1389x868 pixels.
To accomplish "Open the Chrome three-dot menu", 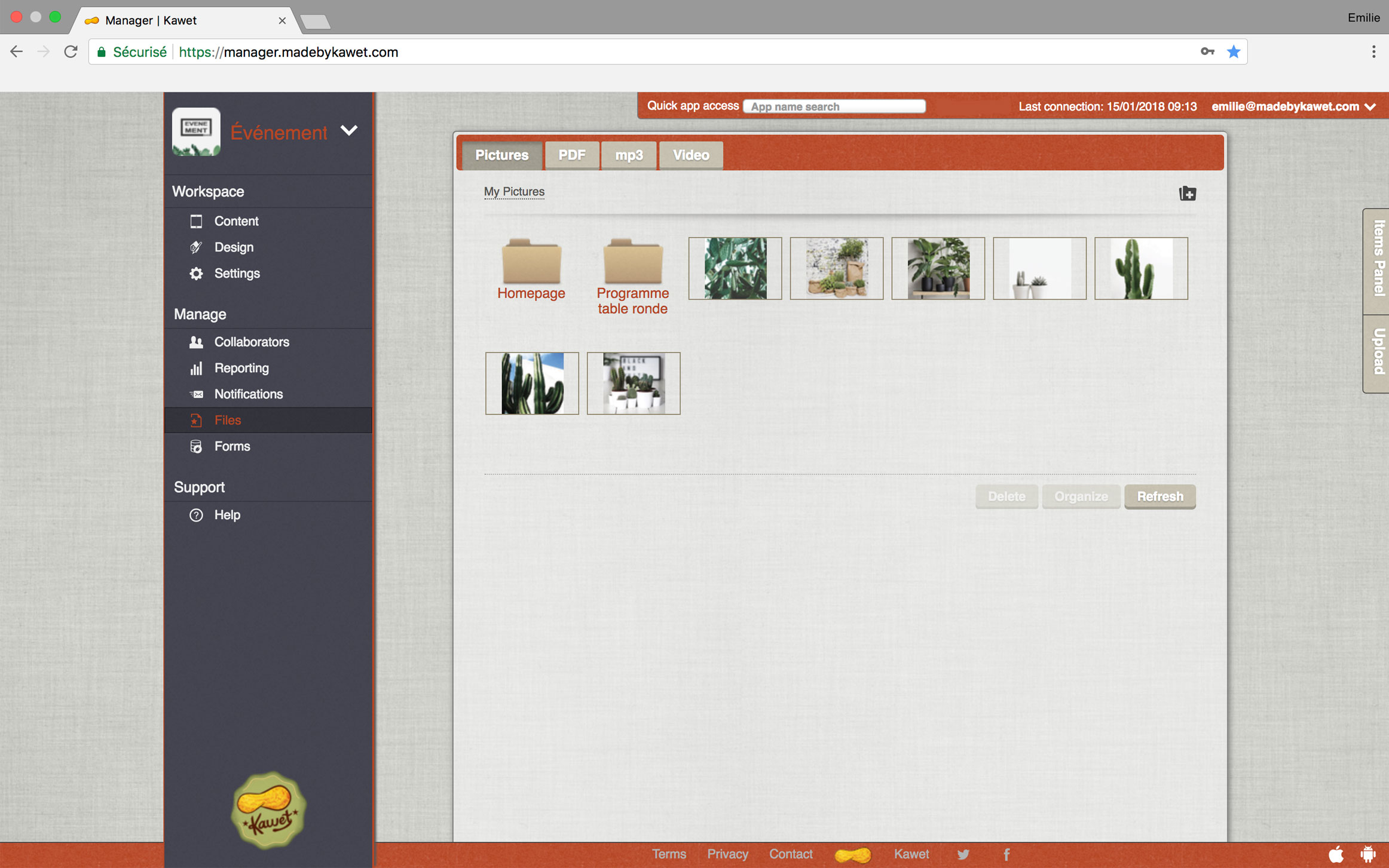I will pyautogui.click(x=1373, y=52).
